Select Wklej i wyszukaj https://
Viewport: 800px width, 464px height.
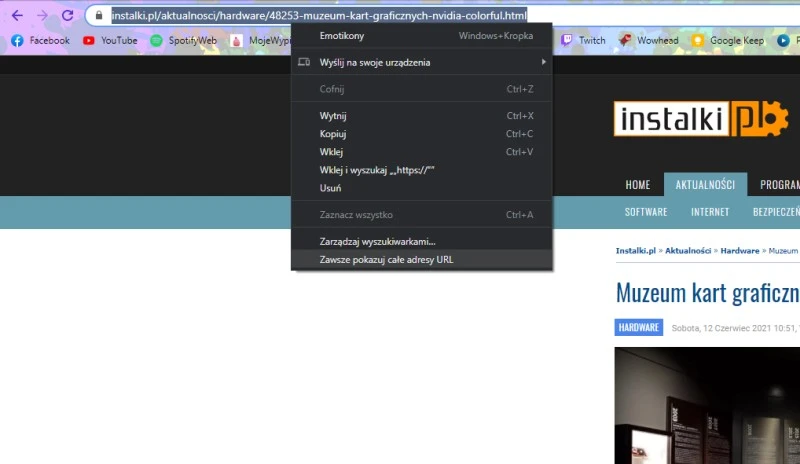[421, 170]
